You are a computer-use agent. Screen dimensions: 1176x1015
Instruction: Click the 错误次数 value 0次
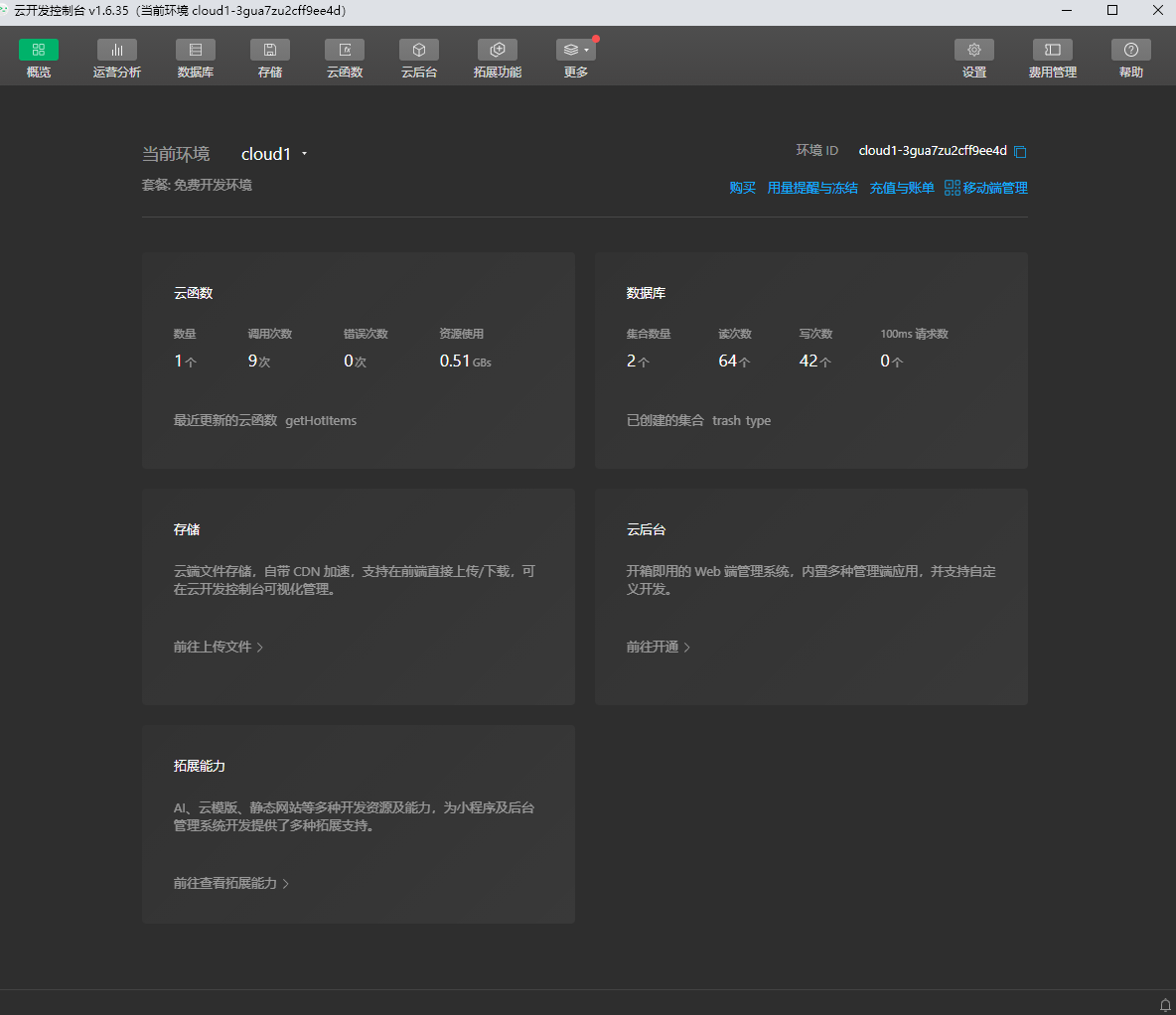355,361
